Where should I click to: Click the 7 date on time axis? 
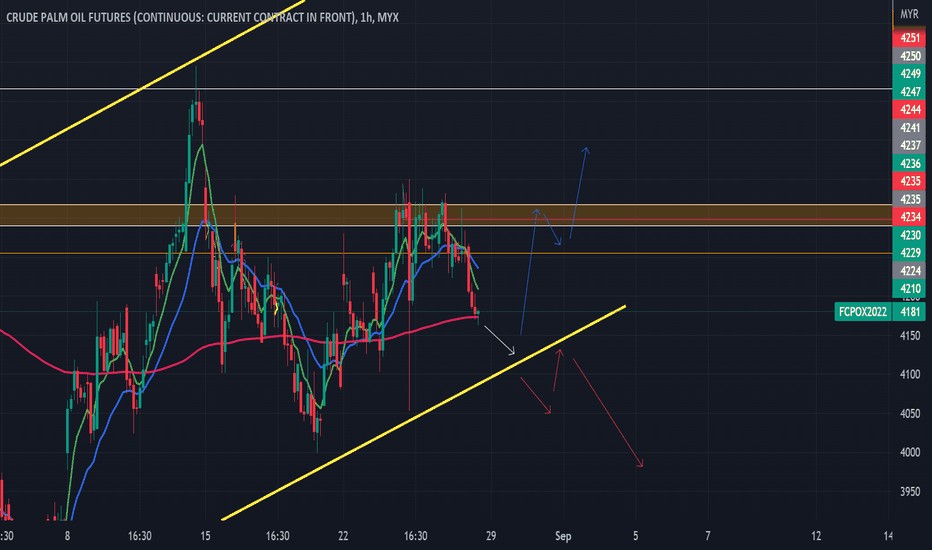(707, 536)
